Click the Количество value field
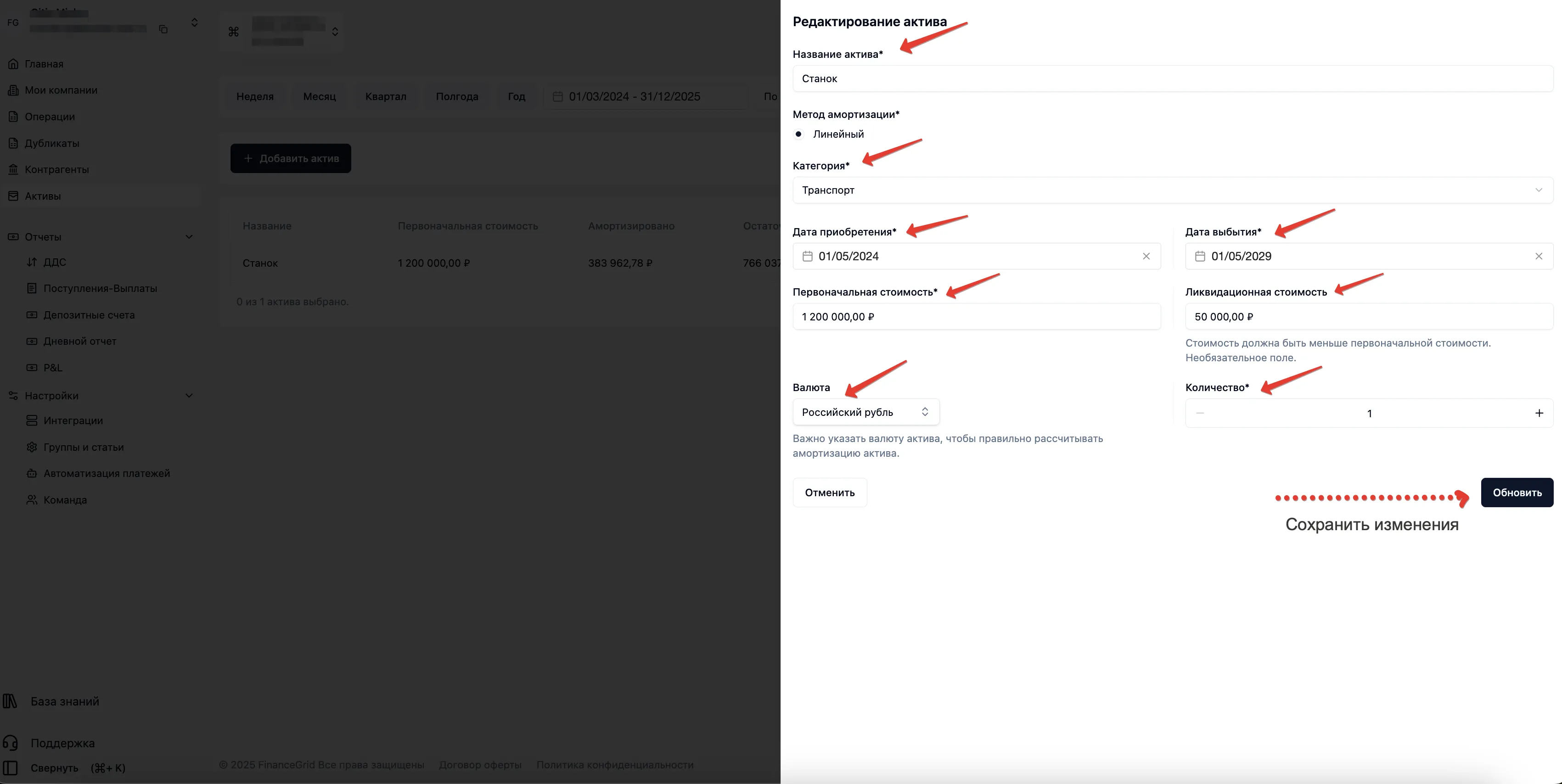1562x784 pixels. tap(1369, 413)
